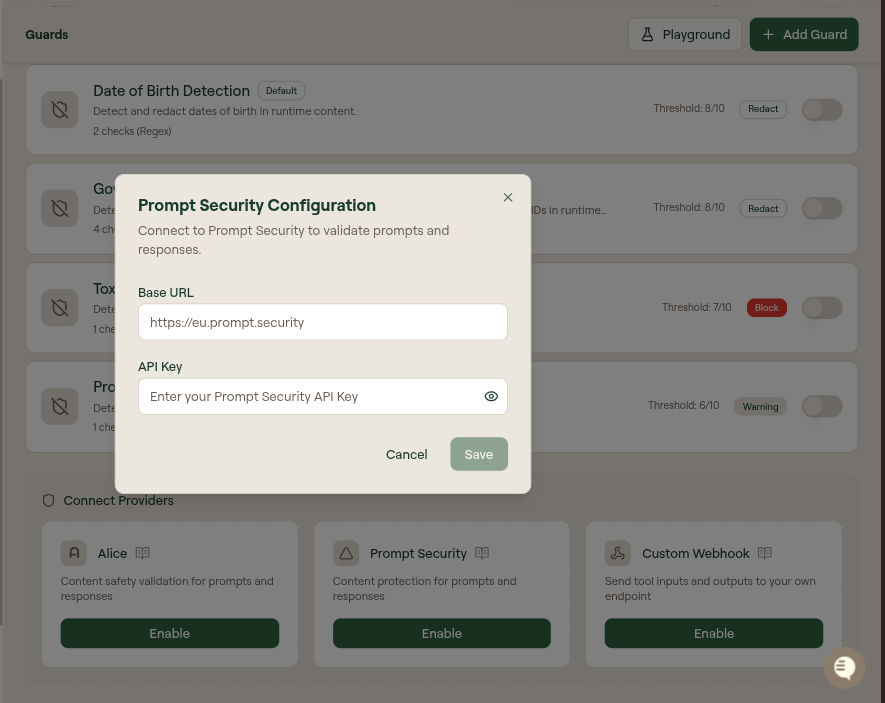Click the Default tag on Date of Birth Detection

coord(281,91)
